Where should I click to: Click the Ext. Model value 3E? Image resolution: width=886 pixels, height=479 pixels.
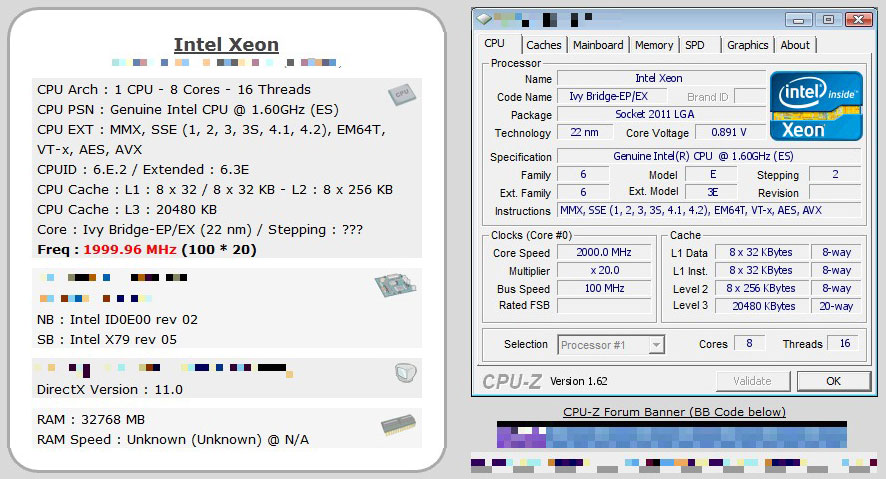point(713,192)
